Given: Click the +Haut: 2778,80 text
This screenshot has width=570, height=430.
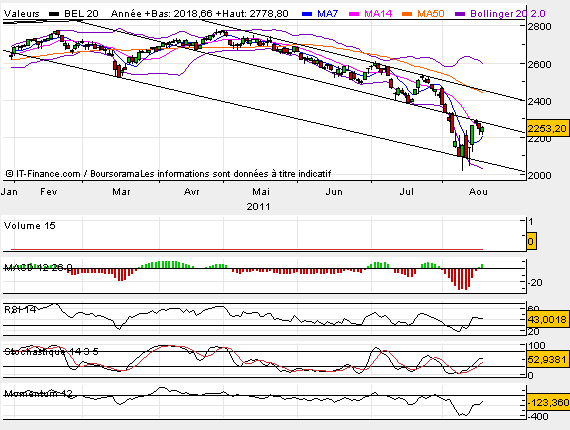Looking at the screenshot, I should click(253, 14).
